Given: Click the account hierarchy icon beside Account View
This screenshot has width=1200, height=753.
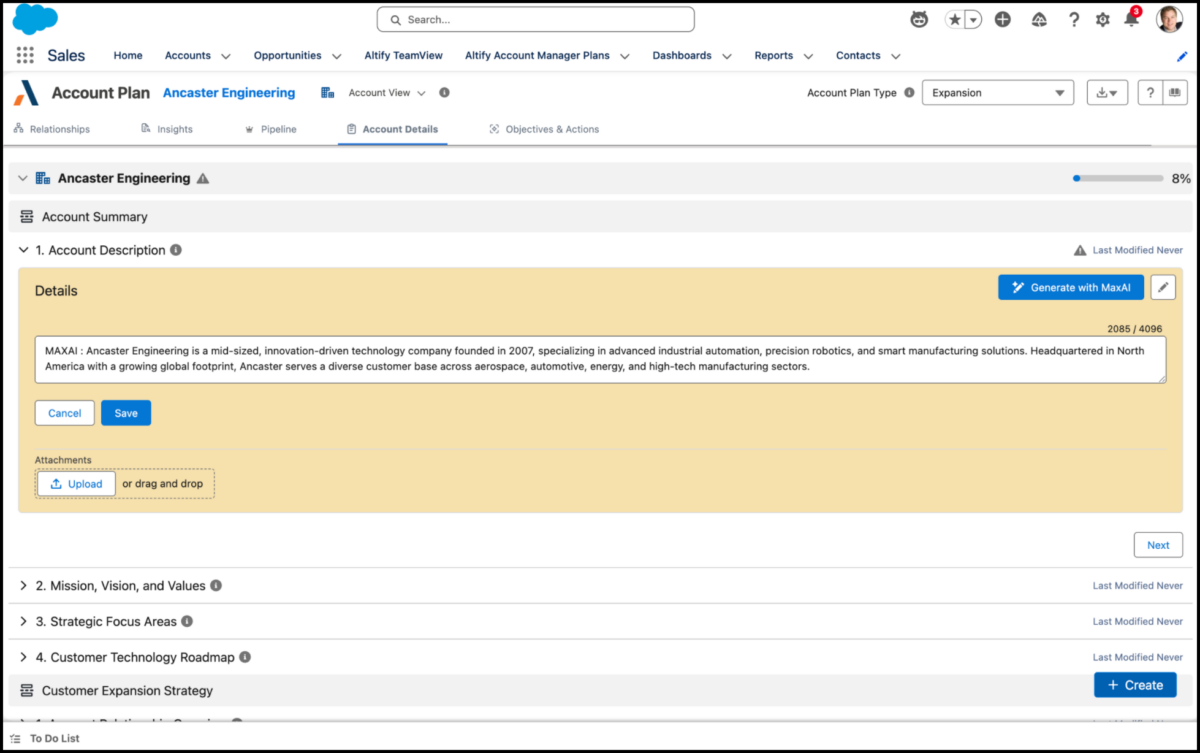Looking at the screenshot, I should pos(327,93).
